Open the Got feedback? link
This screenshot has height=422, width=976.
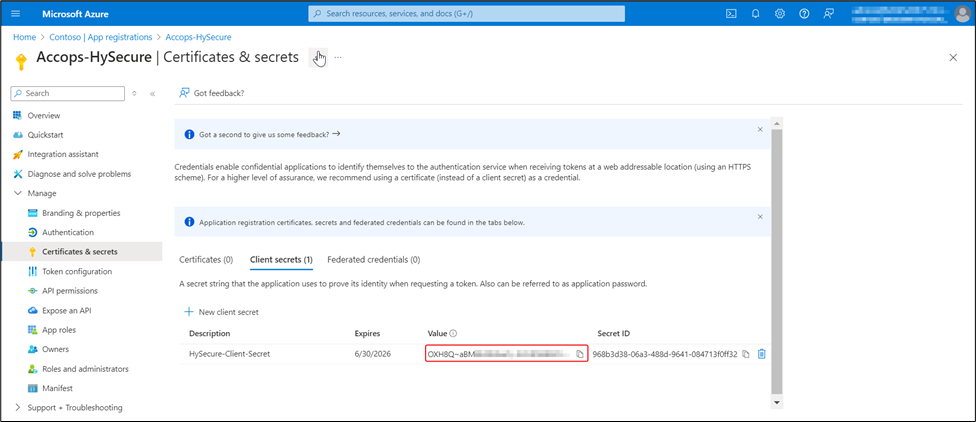211,93
